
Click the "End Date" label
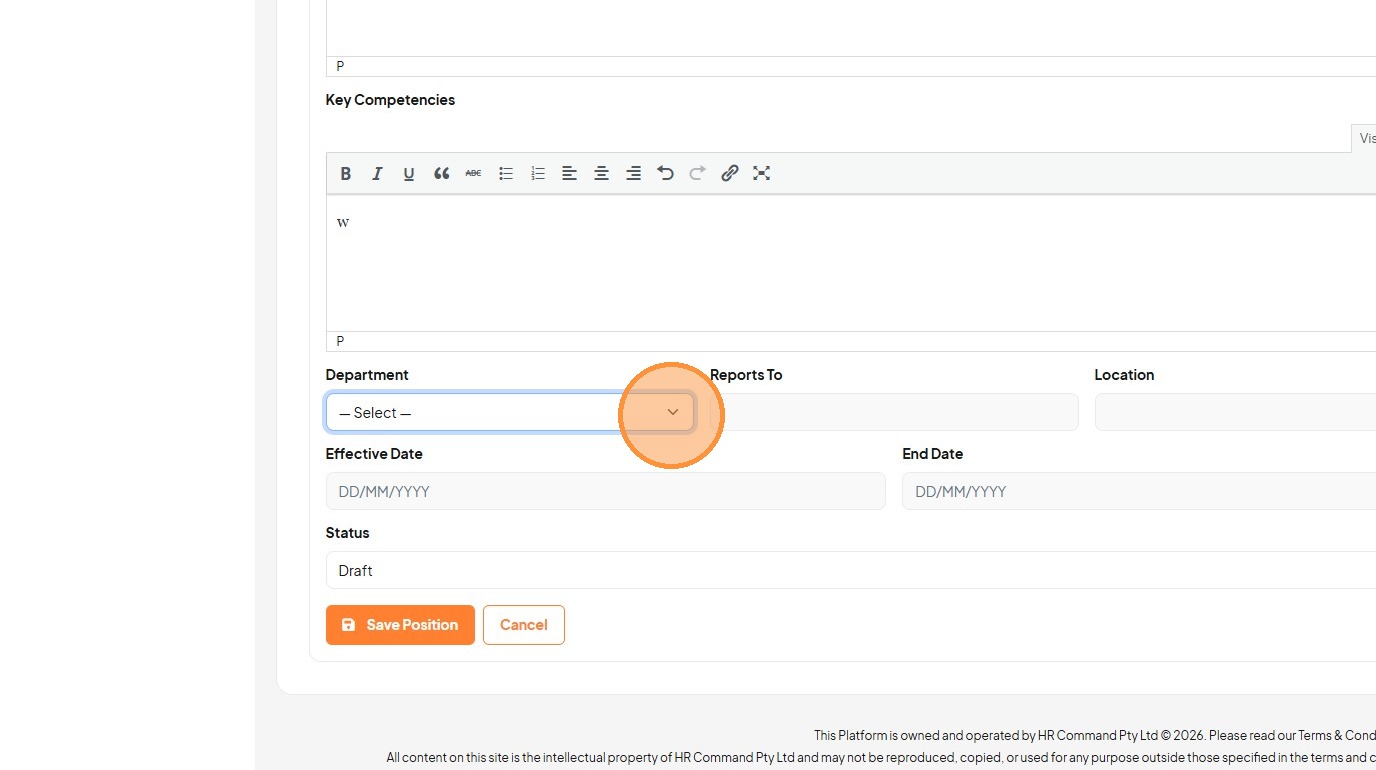(933, 454)
